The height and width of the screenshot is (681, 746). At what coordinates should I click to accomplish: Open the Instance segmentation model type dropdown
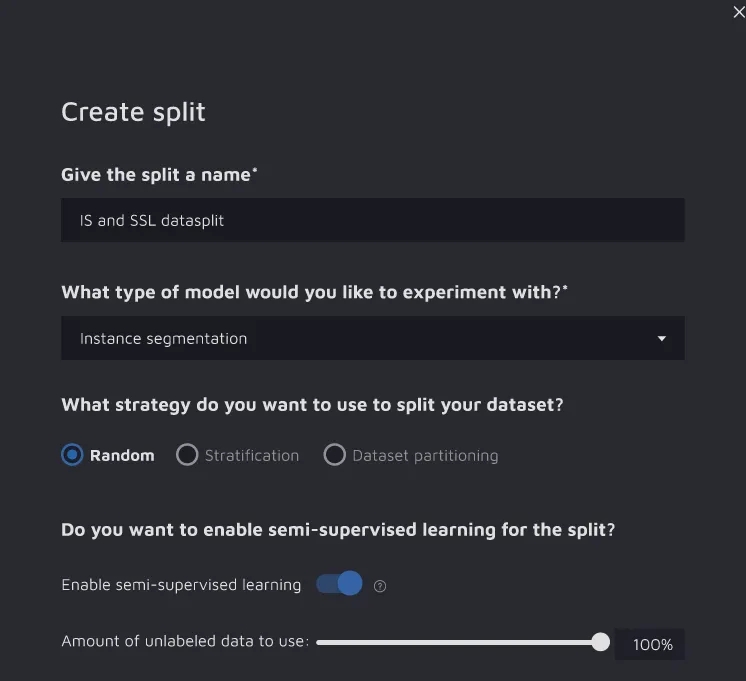click(372, 339)
